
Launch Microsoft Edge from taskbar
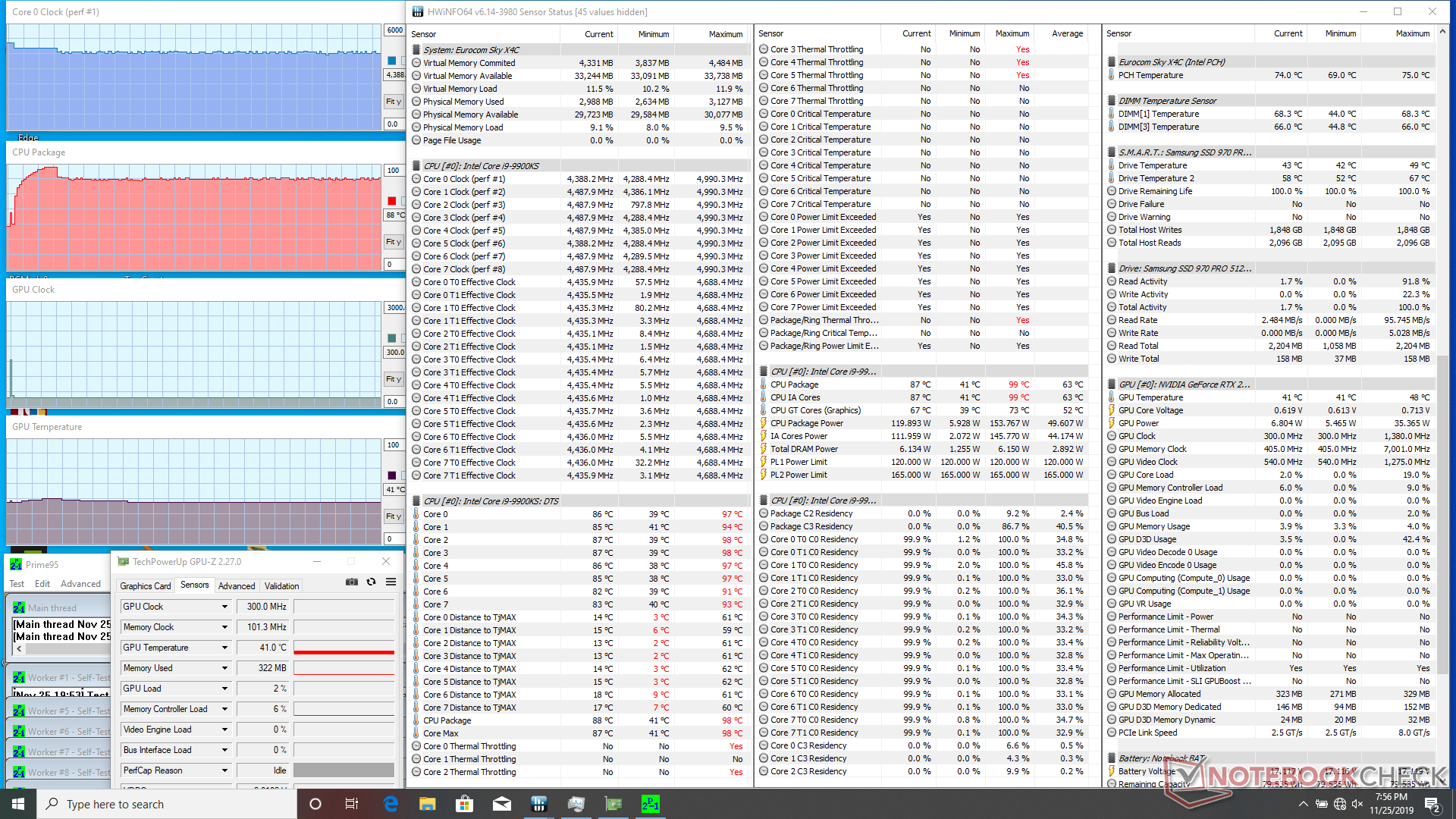pos(391,804)
